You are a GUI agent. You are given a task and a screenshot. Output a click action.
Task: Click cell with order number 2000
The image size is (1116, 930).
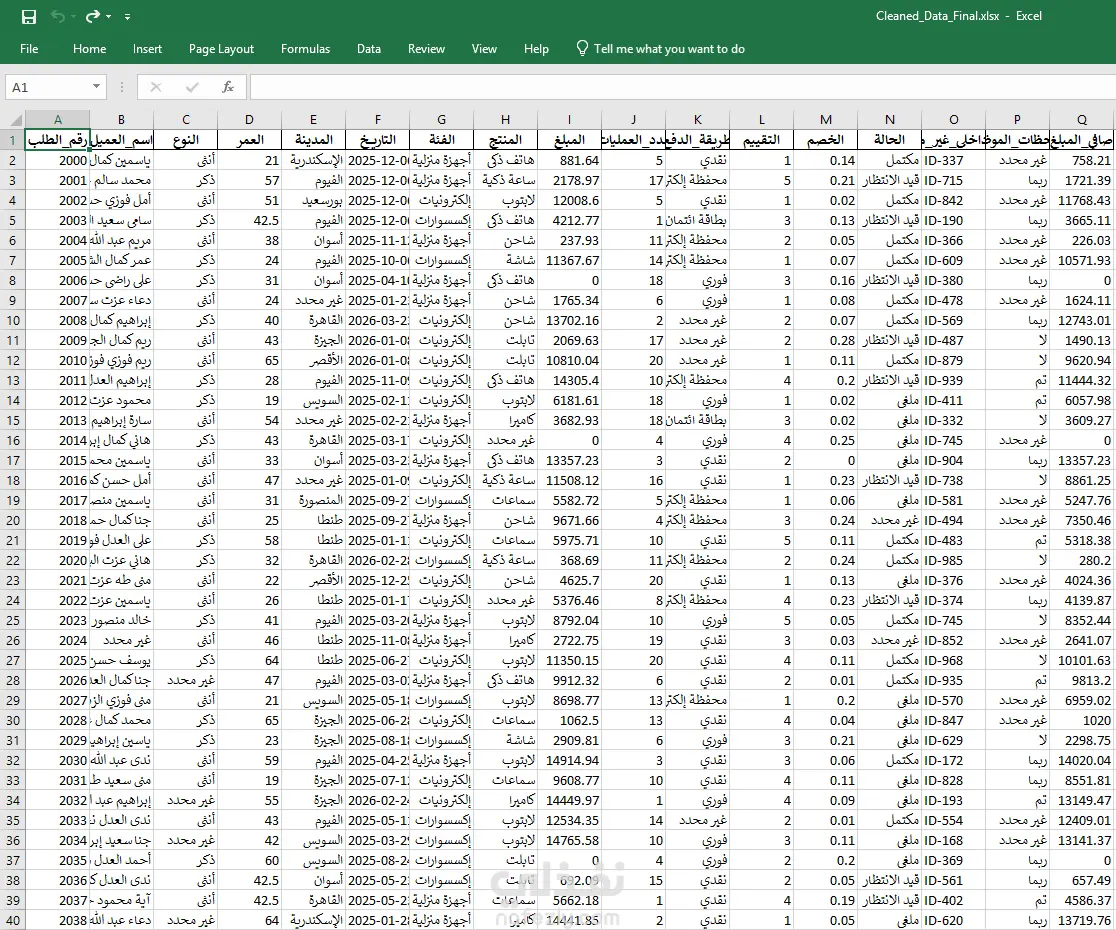[x=58, y=161]
